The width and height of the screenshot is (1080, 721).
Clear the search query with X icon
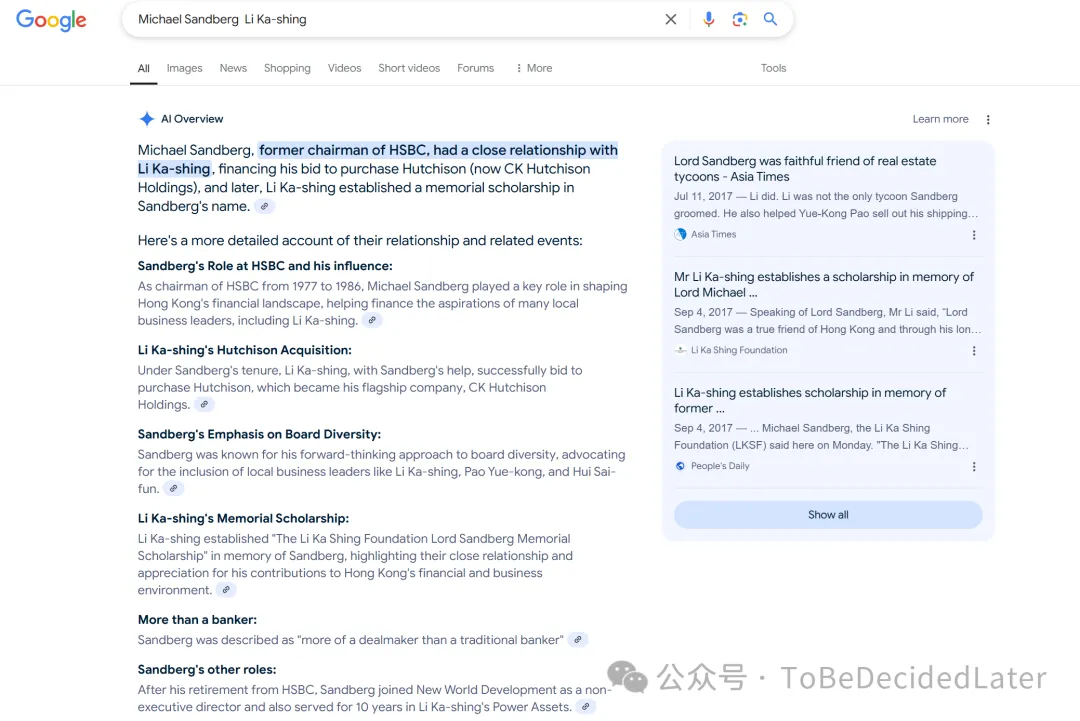click(x=671, y=19)
